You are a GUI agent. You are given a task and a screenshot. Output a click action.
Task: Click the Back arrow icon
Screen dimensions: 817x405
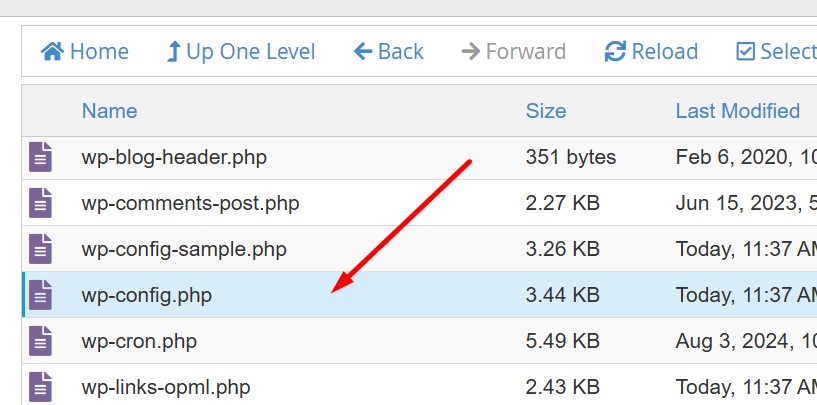(x=363, y=51)
